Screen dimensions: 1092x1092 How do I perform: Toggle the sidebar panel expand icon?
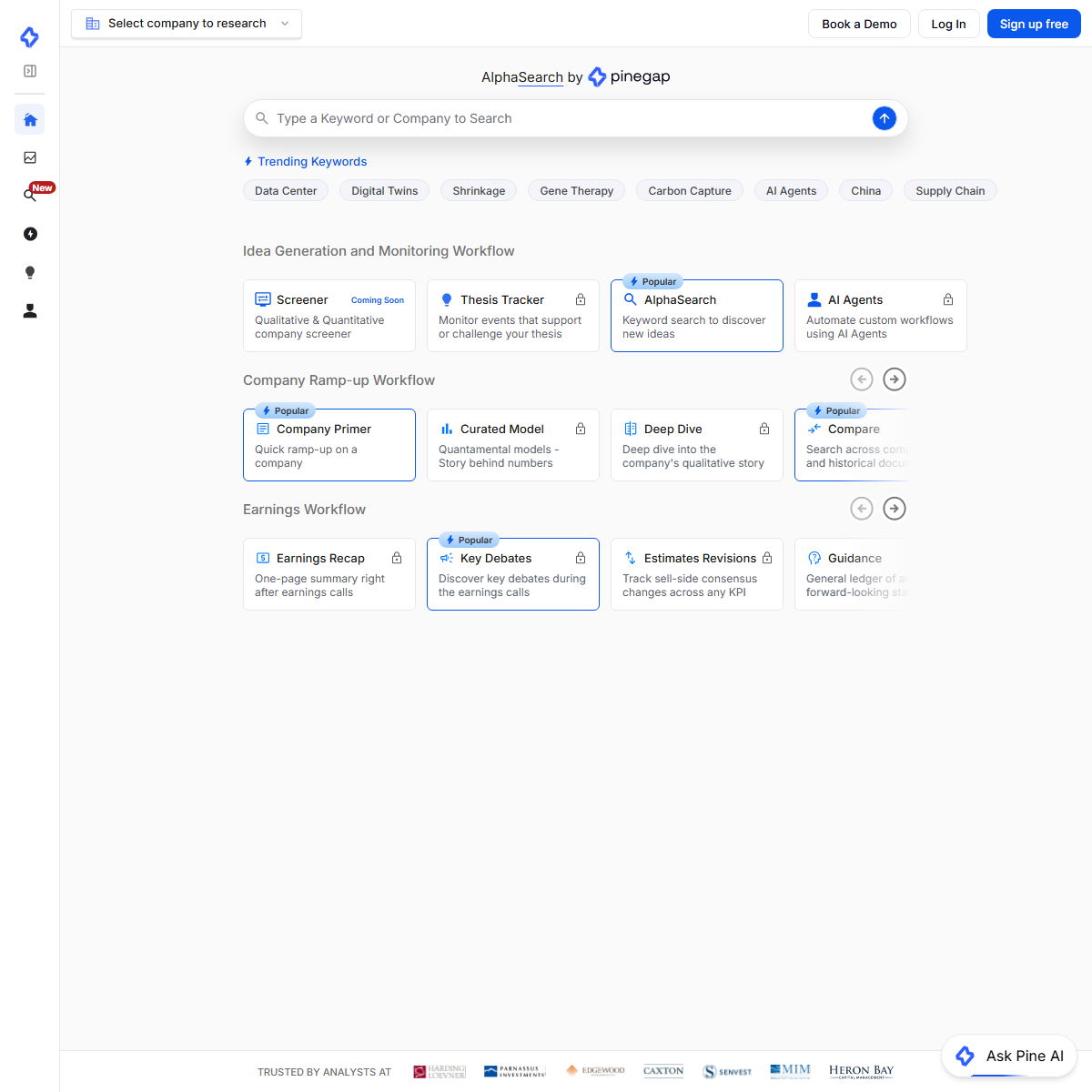point(30,71)
